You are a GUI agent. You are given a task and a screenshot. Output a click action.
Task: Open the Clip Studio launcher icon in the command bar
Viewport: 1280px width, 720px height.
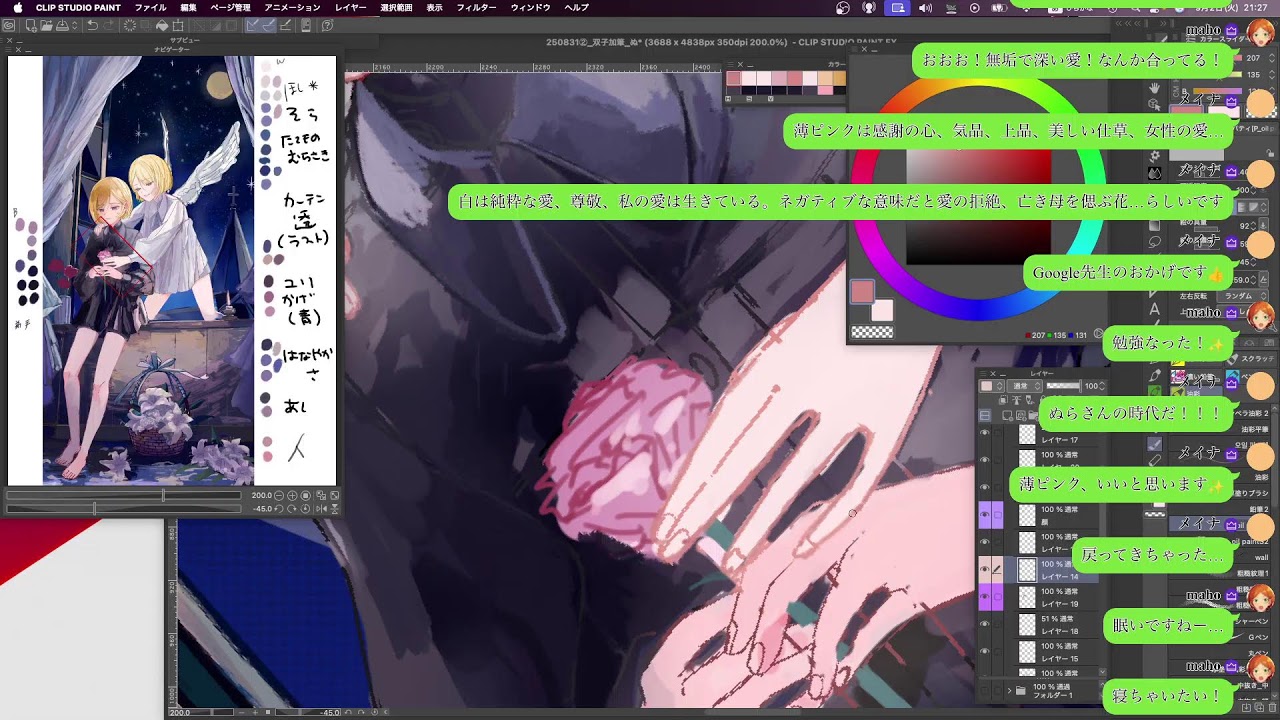point(9,25)
